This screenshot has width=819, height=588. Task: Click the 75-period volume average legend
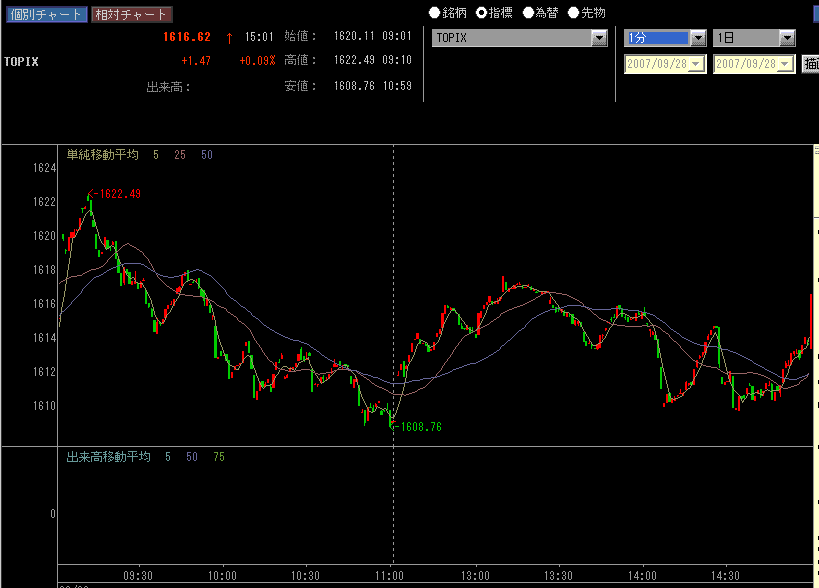[x=219, y=457]
